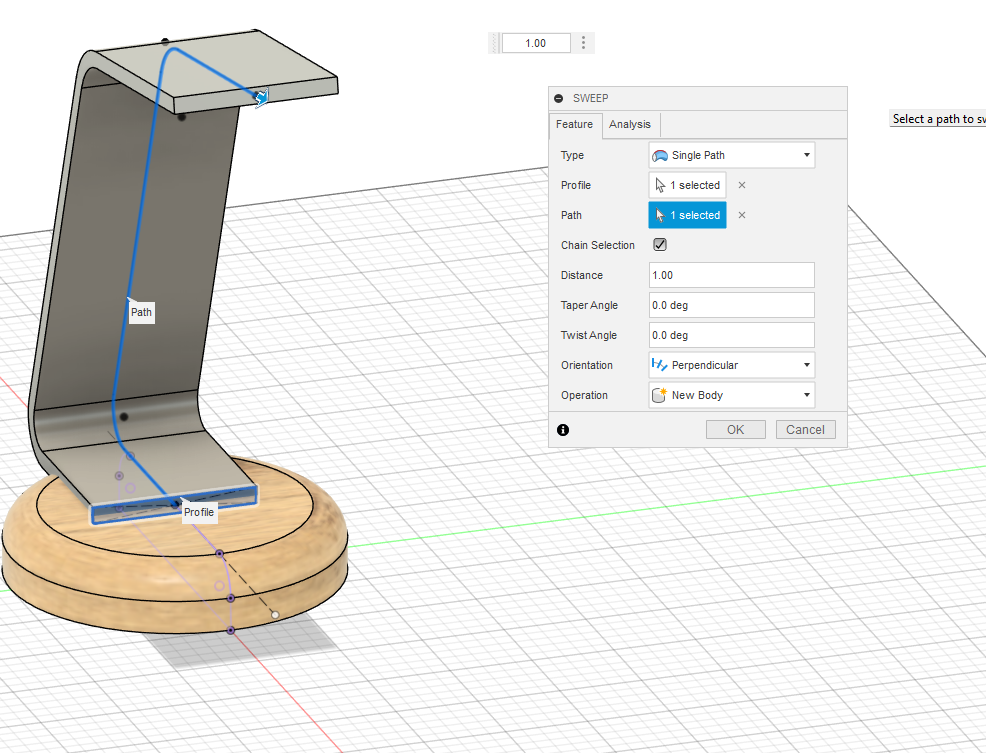Image resolution: width=986 pixels, height=753 pixels.
Task: Expand the Orientation dropdown set to Perpendicular
Action: [731, 365]
